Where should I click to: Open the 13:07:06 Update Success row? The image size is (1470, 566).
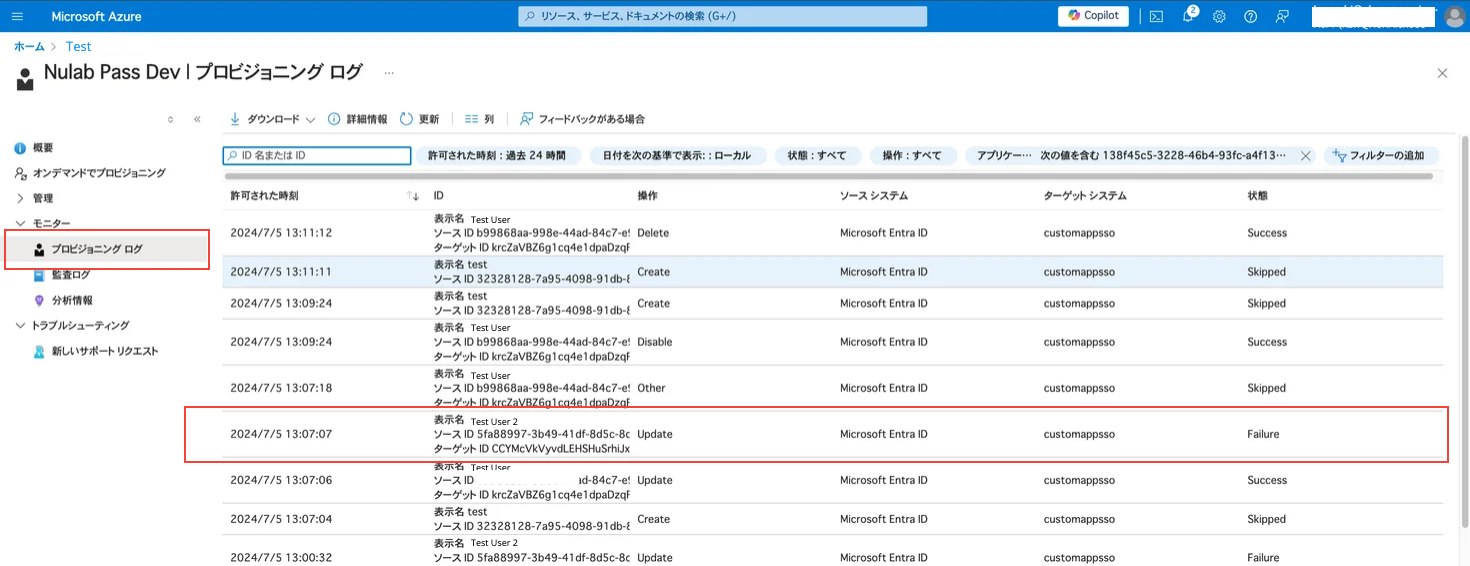click(833, 480)
